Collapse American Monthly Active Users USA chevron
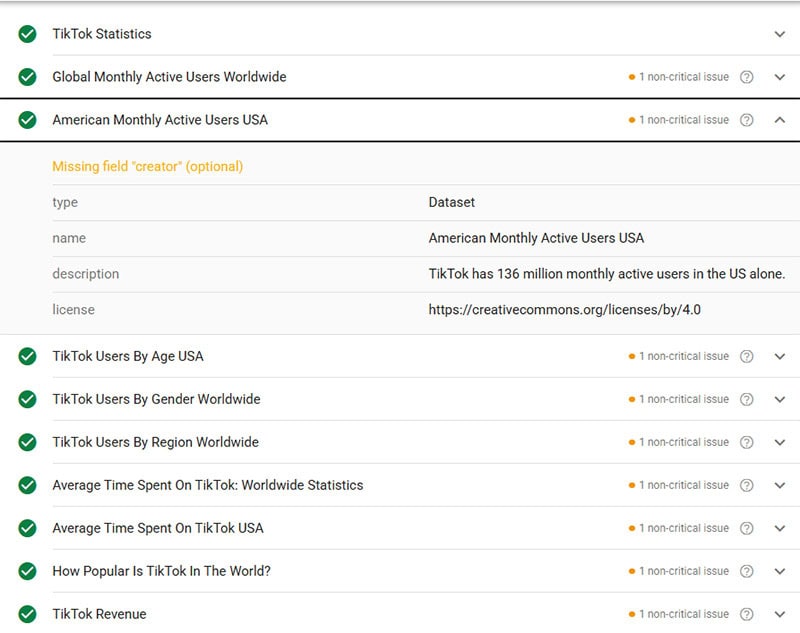The height and width of the screenshot is (633, 800). (780, 120)
